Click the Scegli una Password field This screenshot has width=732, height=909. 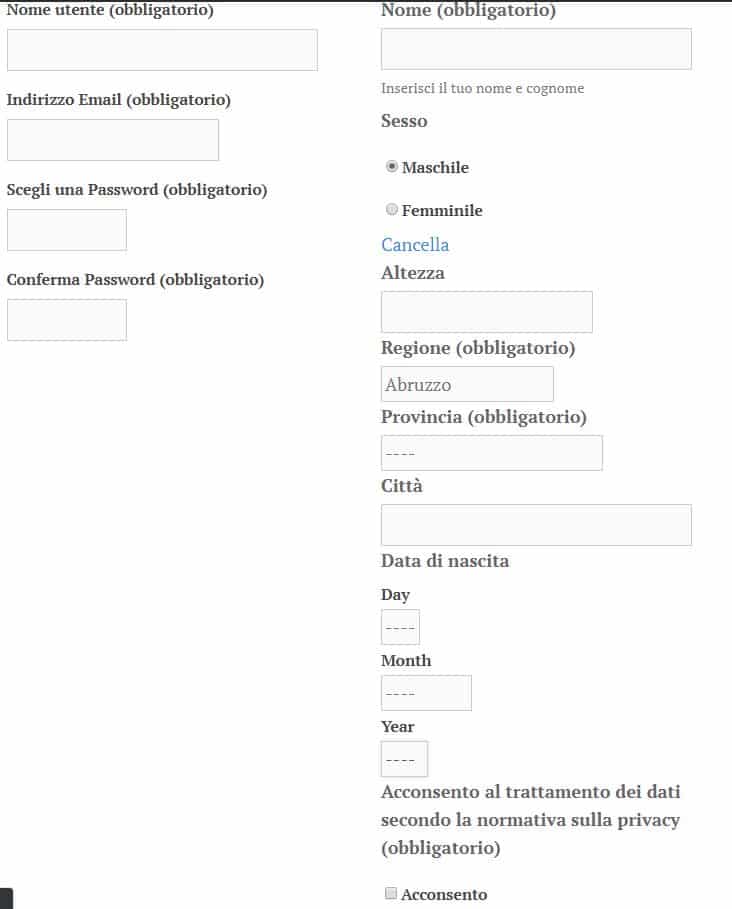67,230
